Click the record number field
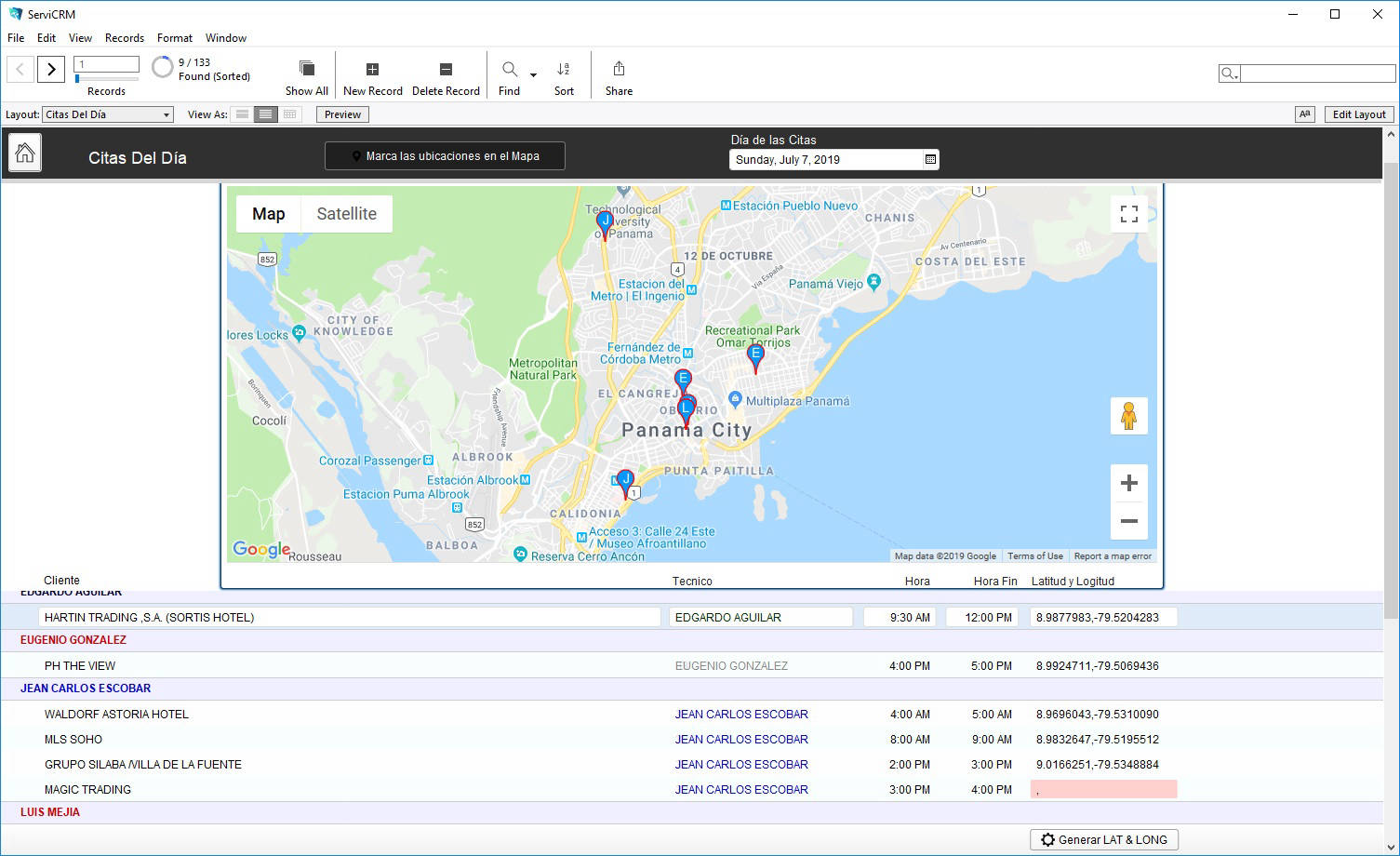This screenshot has height=856, width=1400. [x=106, y=64]
